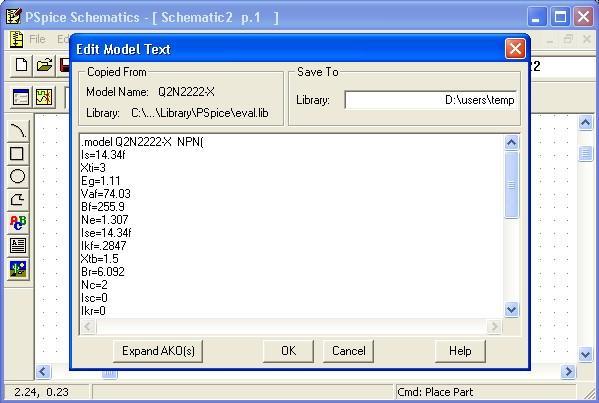Select the Draw Polyline tool
The image size is (599, 403).
tap(17, 200)
